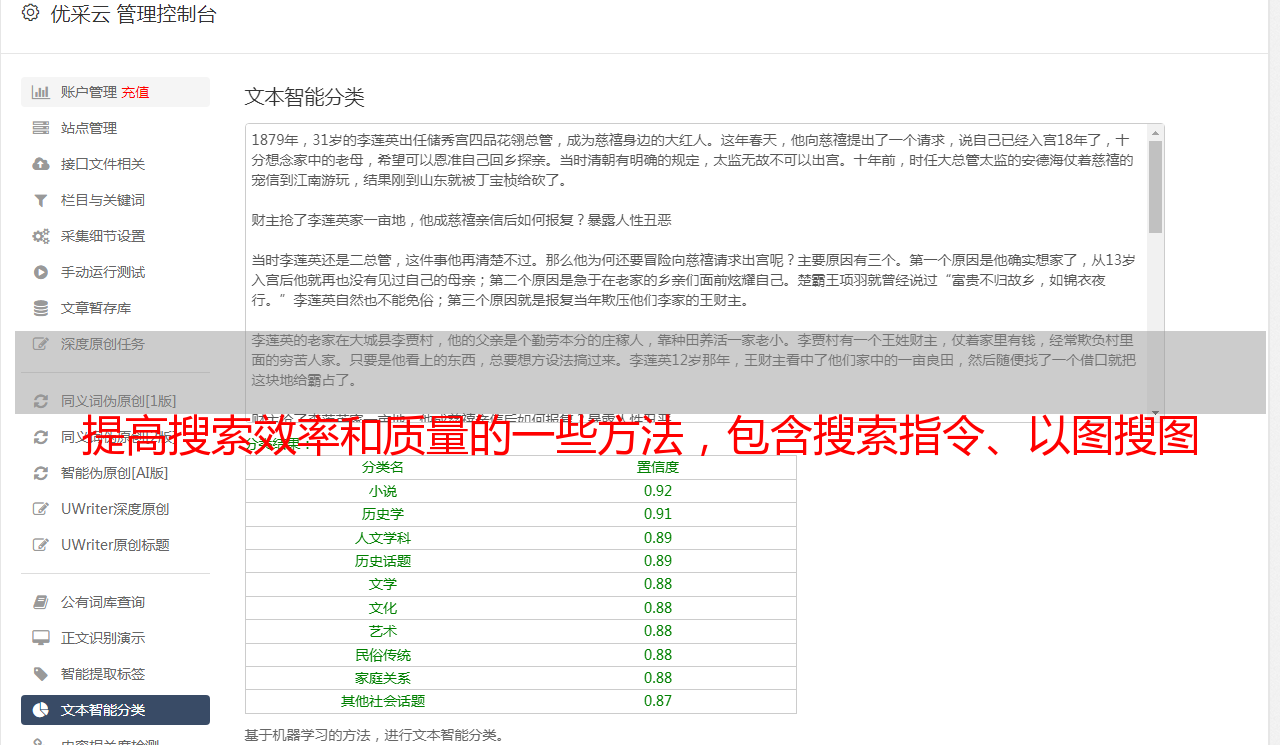Click the edit icon beside 深度原创任务
Screen dimensions: 1280x745
(41, 344)
